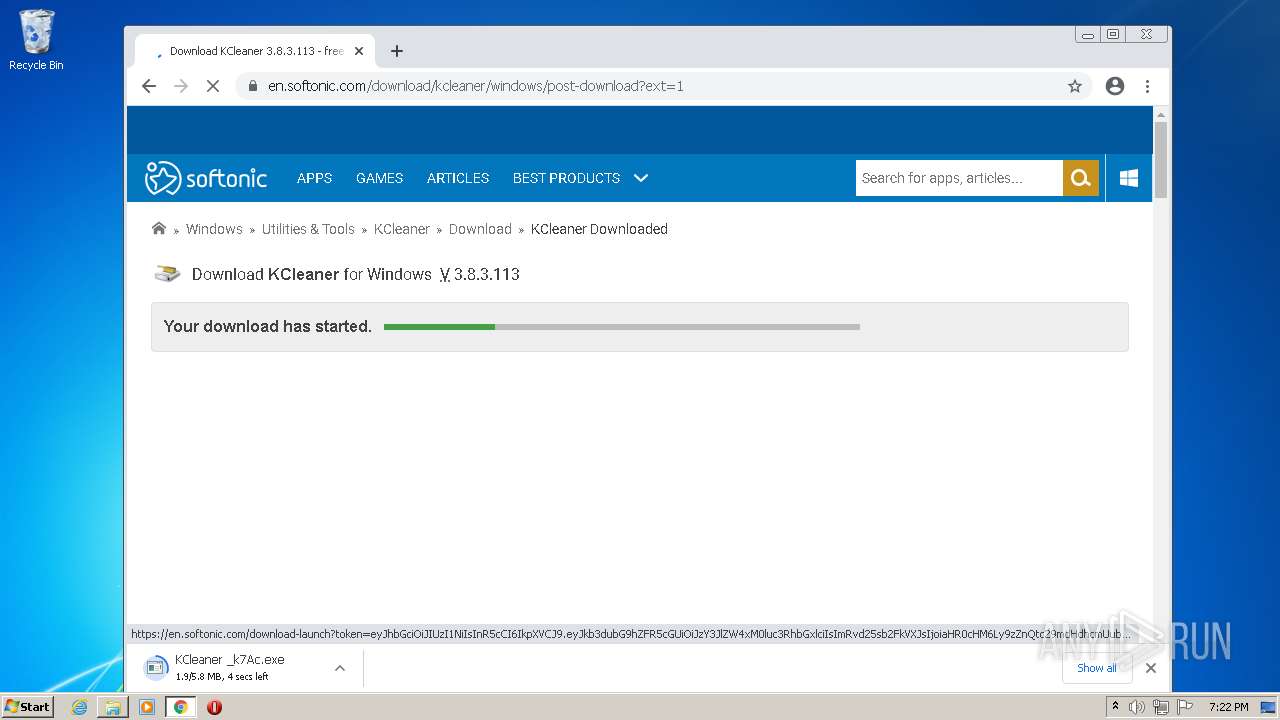Open the BEST PRODUCTS menu
Image resolution: width=1280 pixels, height=720 pixels.
coord(566,178)
